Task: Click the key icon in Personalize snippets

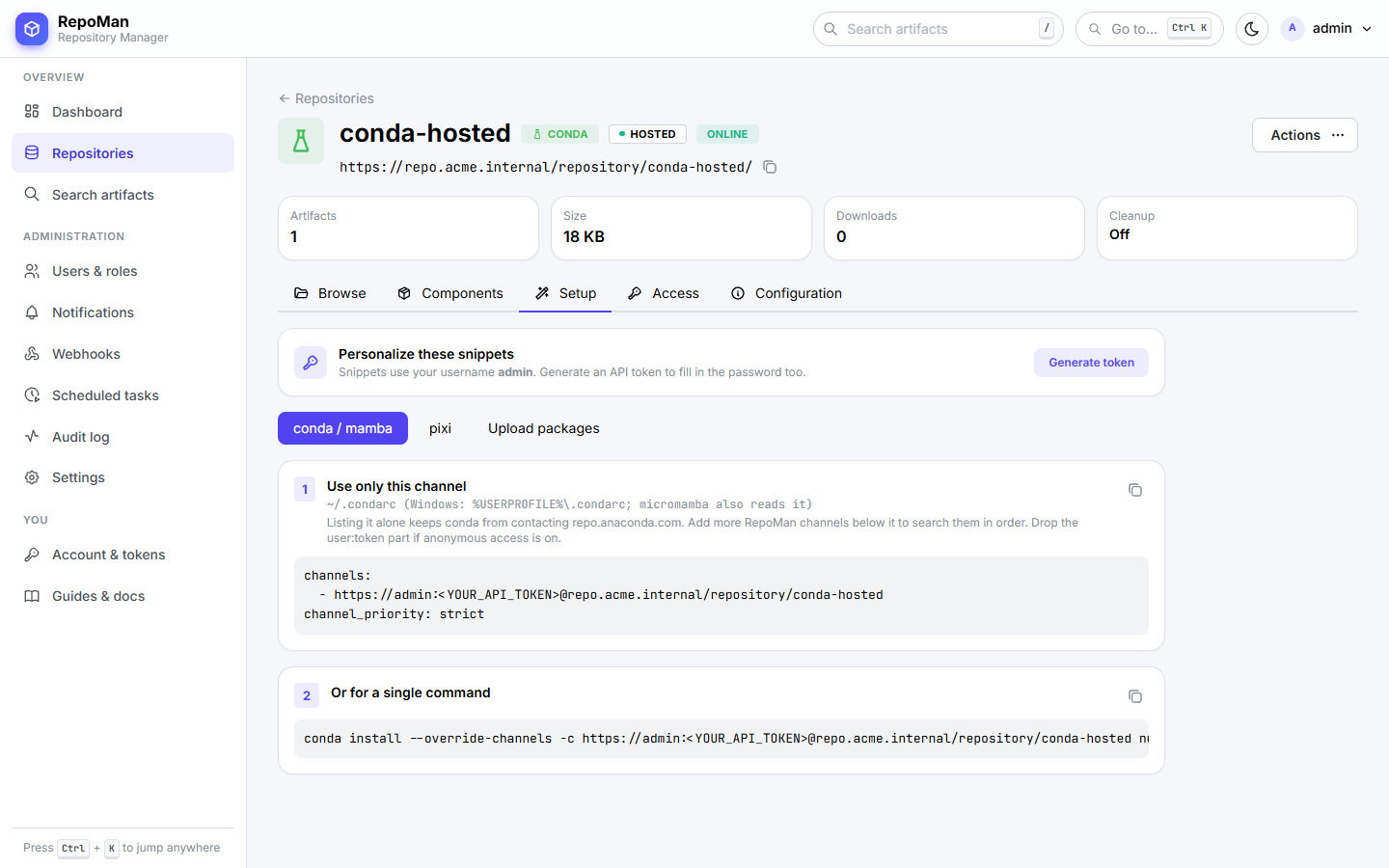Action: tap(311, 363)
